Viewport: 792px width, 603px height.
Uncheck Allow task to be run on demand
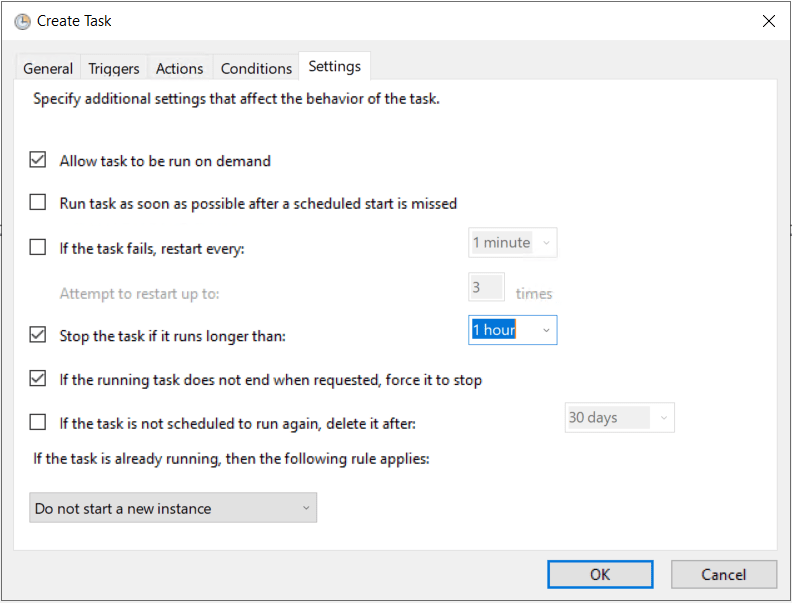tap(38, 160)
